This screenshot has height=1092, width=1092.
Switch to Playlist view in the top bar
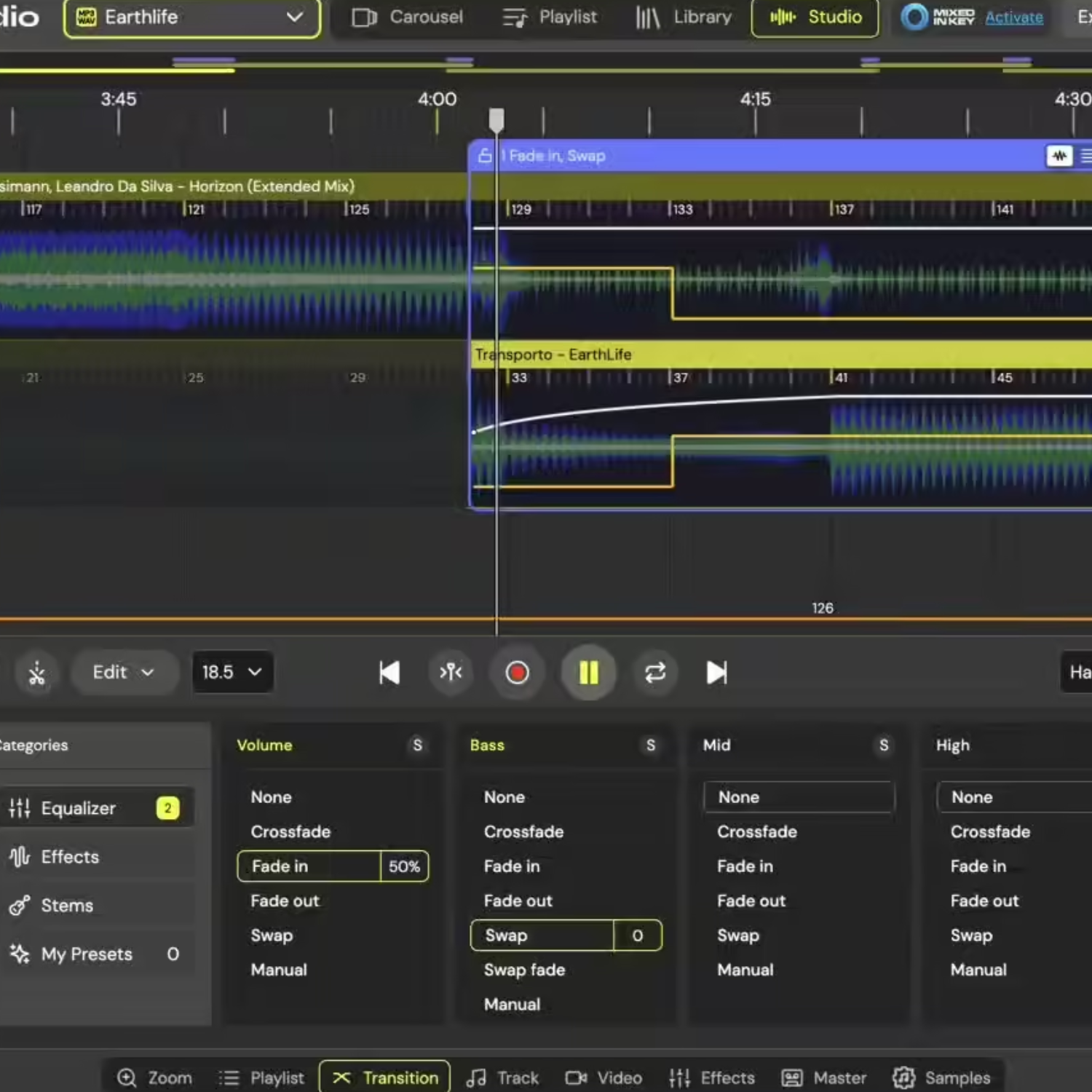coord(550,17)
